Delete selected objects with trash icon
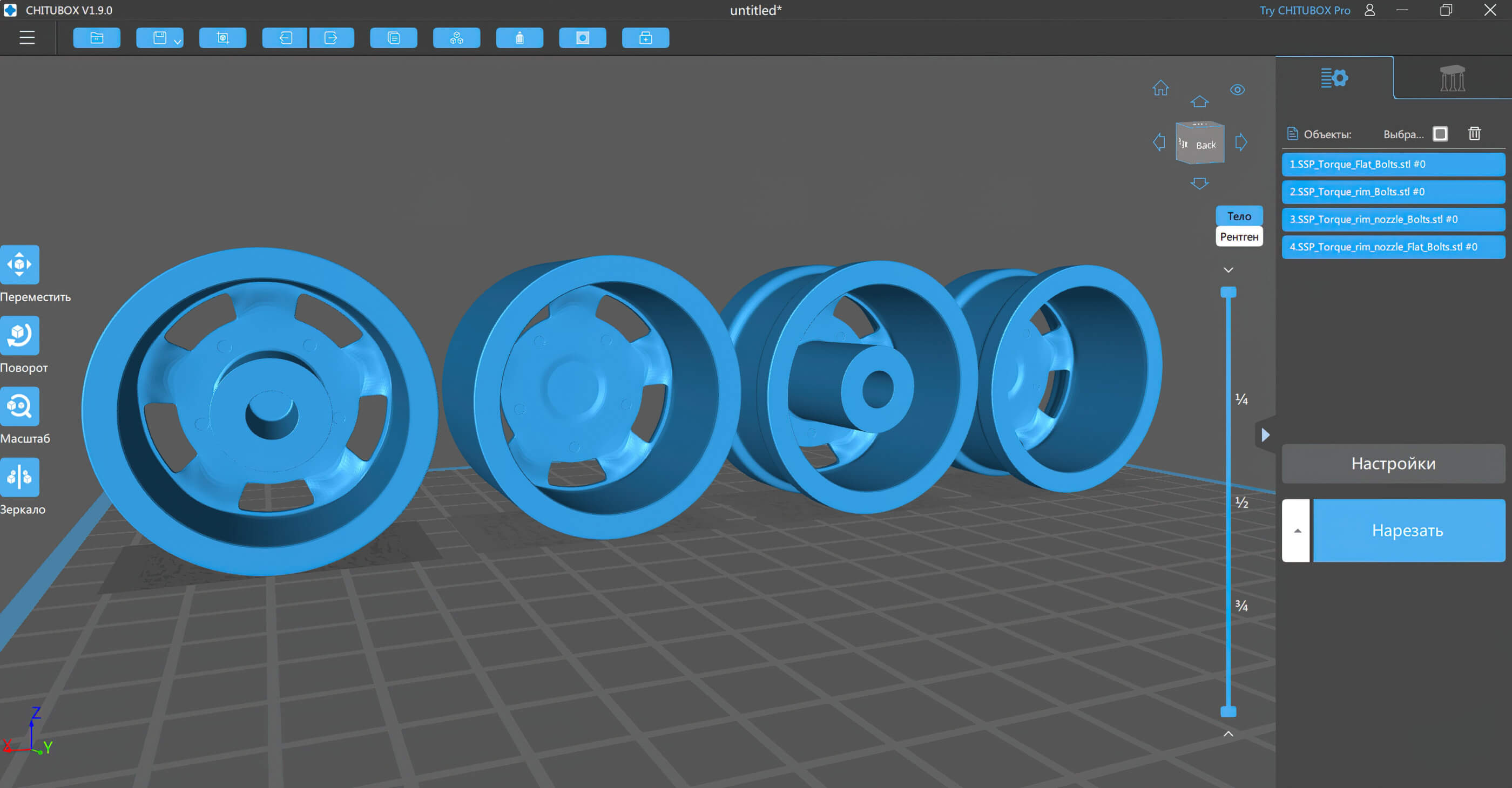The image size is (1512, 788). tap(1474, 134)
